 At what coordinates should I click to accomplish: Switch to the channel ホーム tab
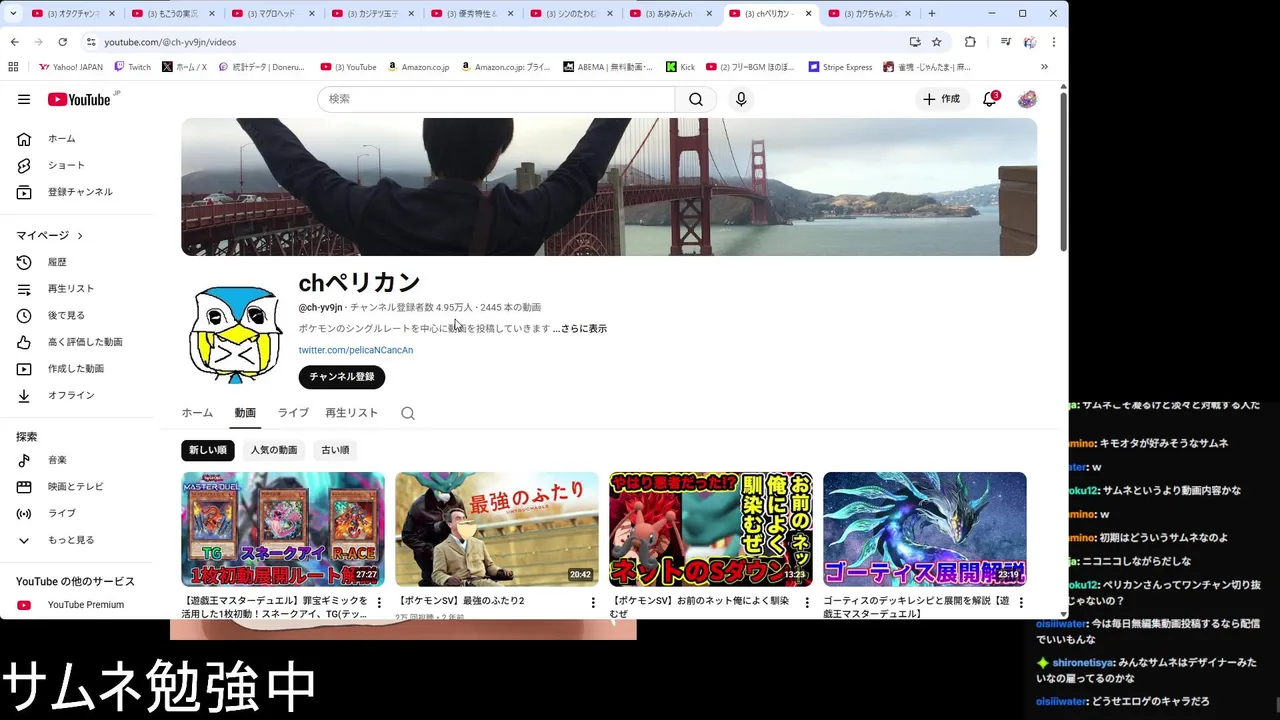click(x=197, y=413)
